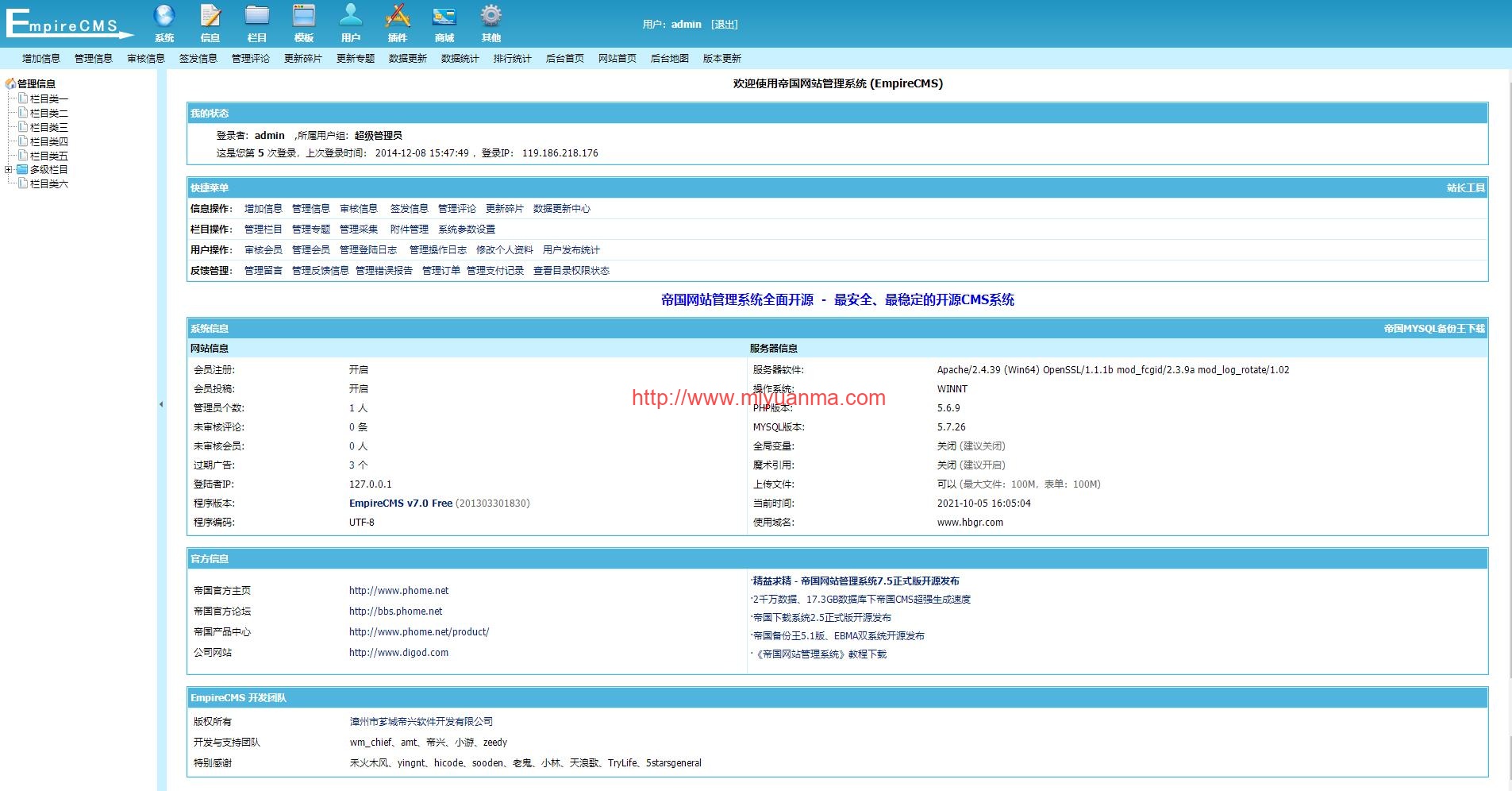This screenshot has height=791, width=1512.
Task: Open 系统参数设置 in quick menu
Action: coord(467,230)
